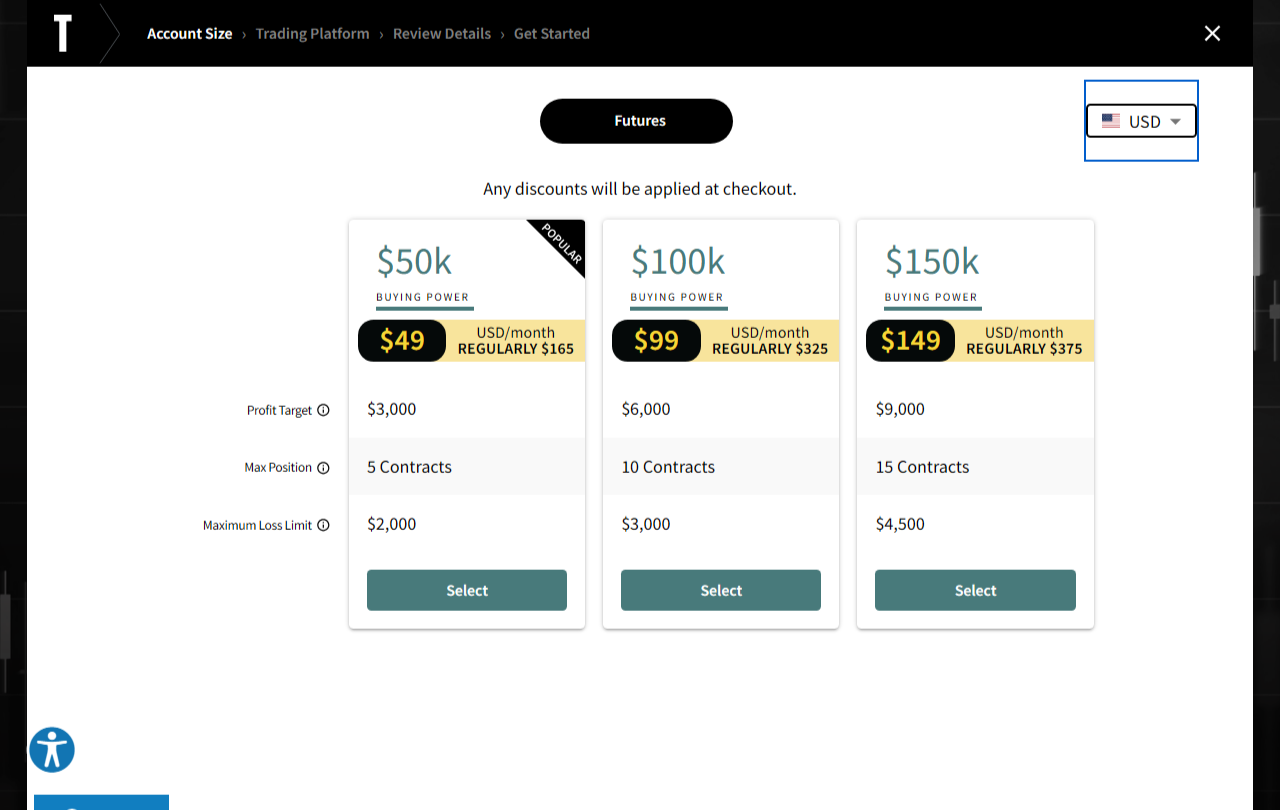The height and width of the screenshot is (810, 1280).
Task: Go to Account Size step
Action: tap(189, 34)
